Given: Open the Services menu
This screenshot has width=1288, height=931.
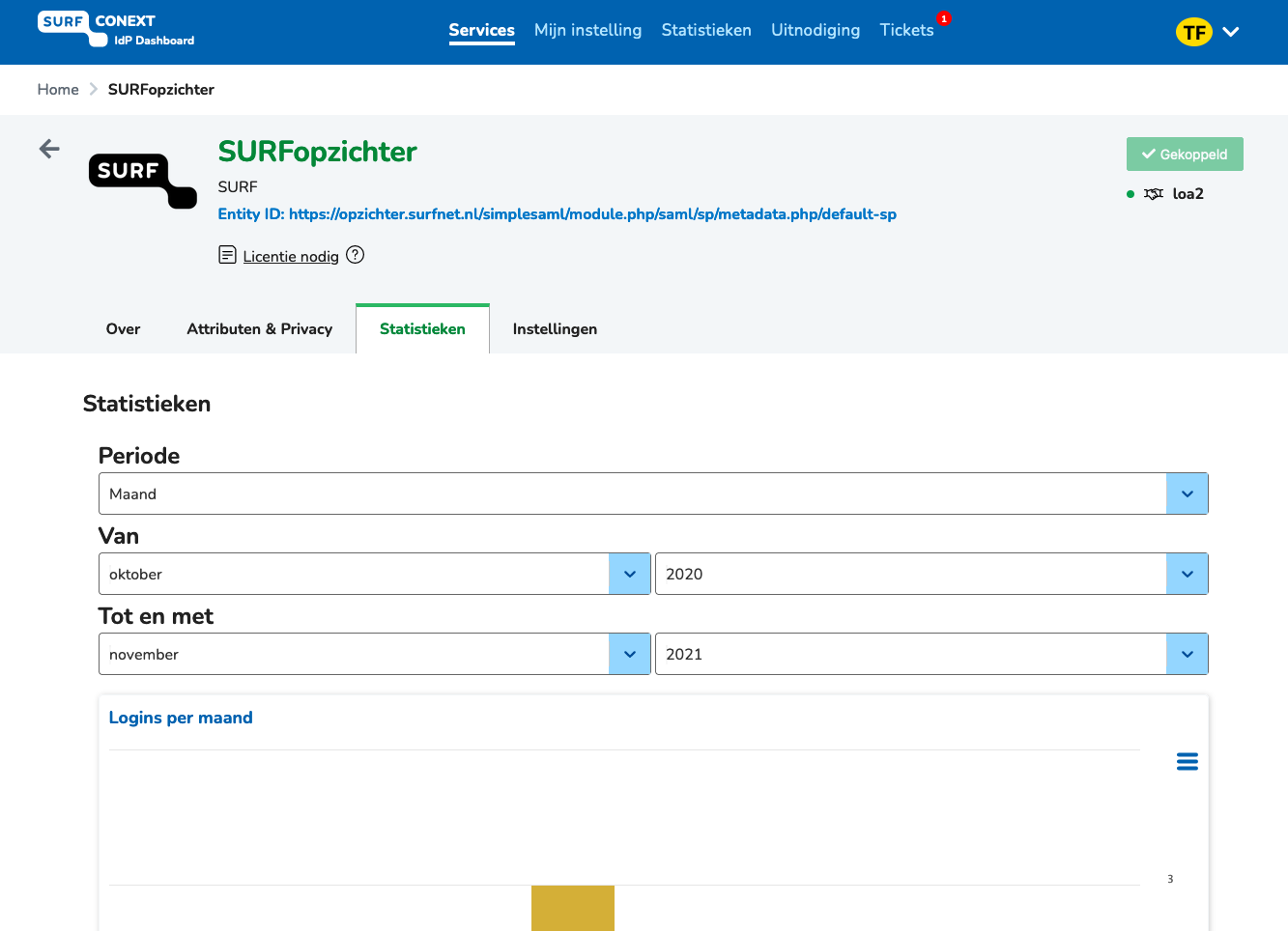Looking at the screenshot, I should click(481, 30).
